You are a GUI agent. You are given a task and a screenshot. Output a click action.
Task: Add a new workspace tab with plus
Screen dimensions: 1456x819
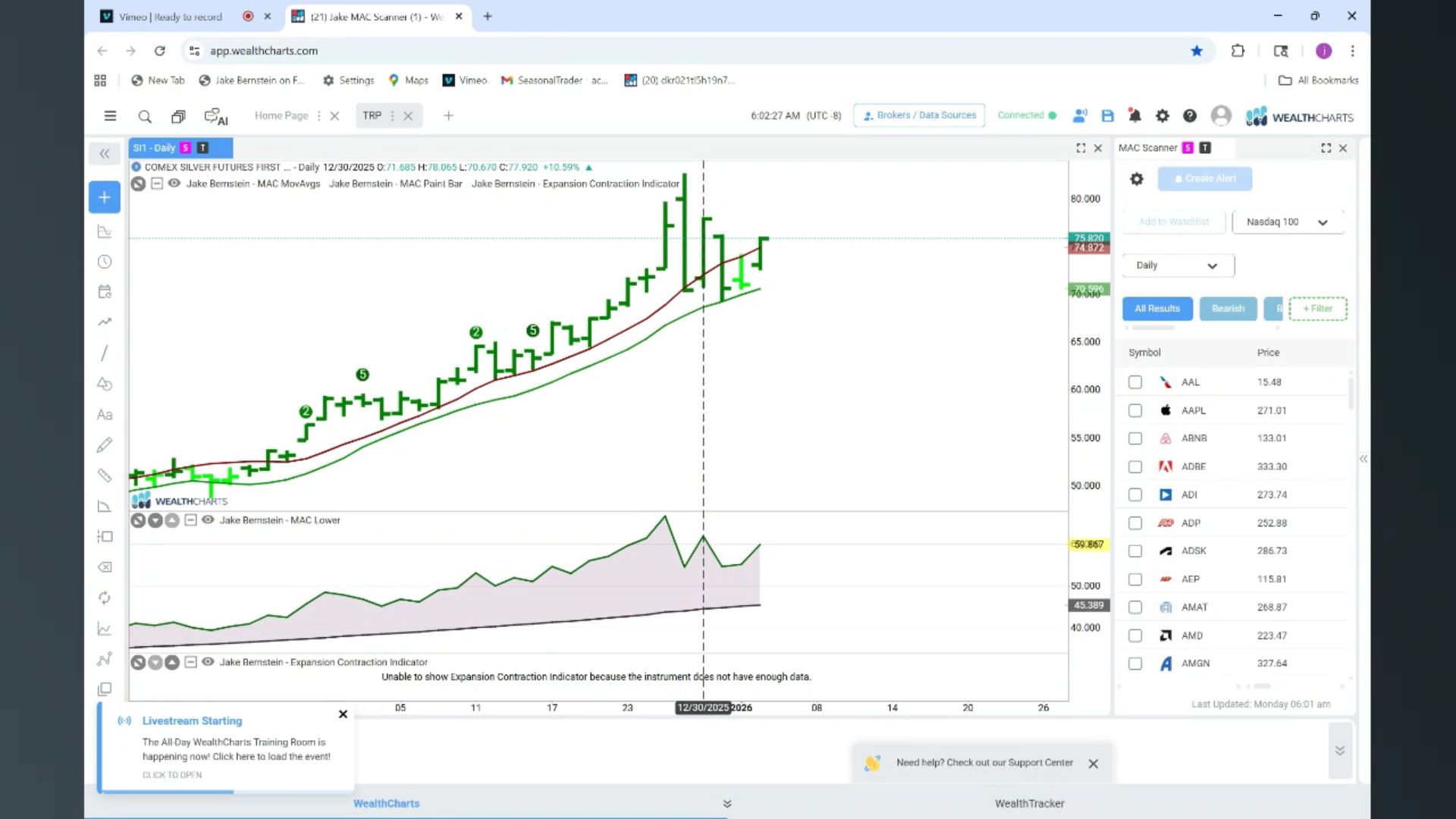tap(448, 116)
